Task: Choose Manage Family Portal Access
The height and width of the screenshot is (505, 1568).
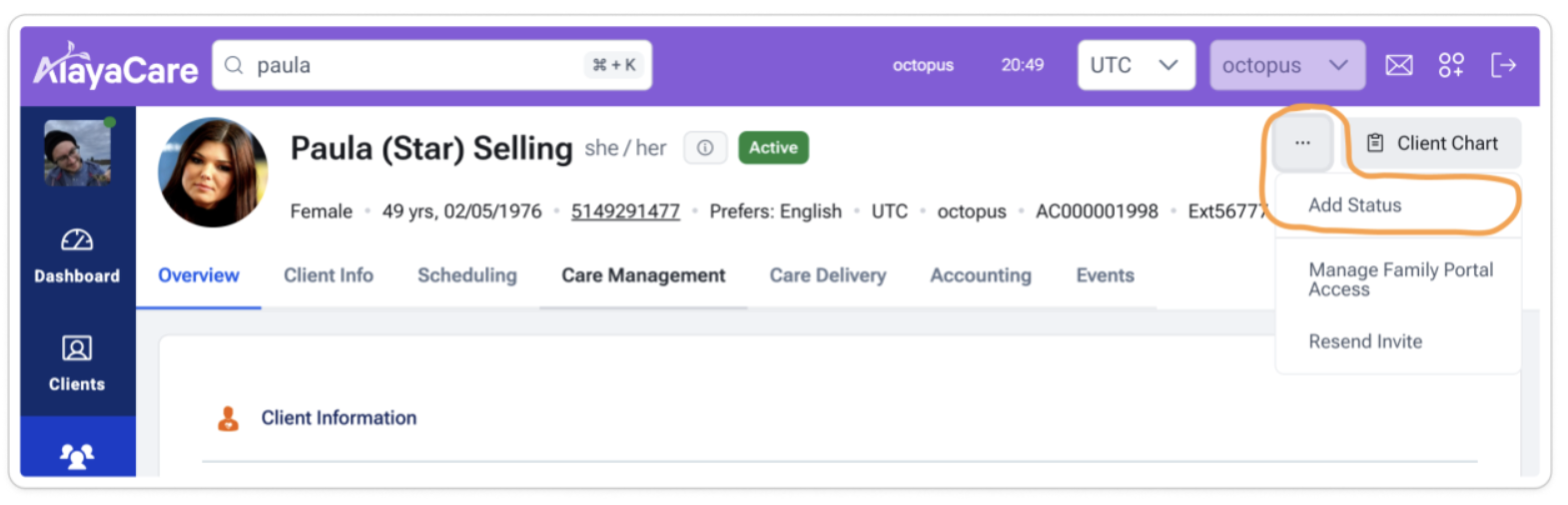Action: click(1400, 279)
